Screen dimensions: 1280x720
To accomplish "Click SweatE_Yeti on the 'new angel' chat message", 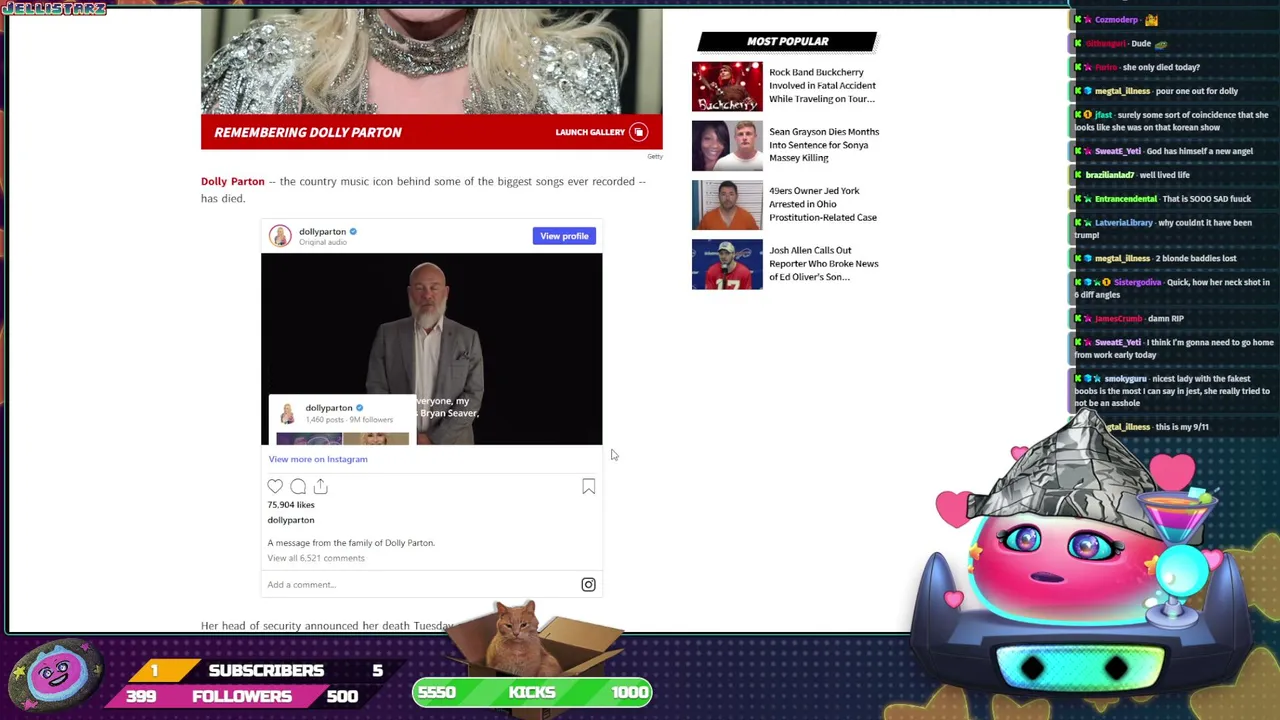I will click(x=1117, y=151).
